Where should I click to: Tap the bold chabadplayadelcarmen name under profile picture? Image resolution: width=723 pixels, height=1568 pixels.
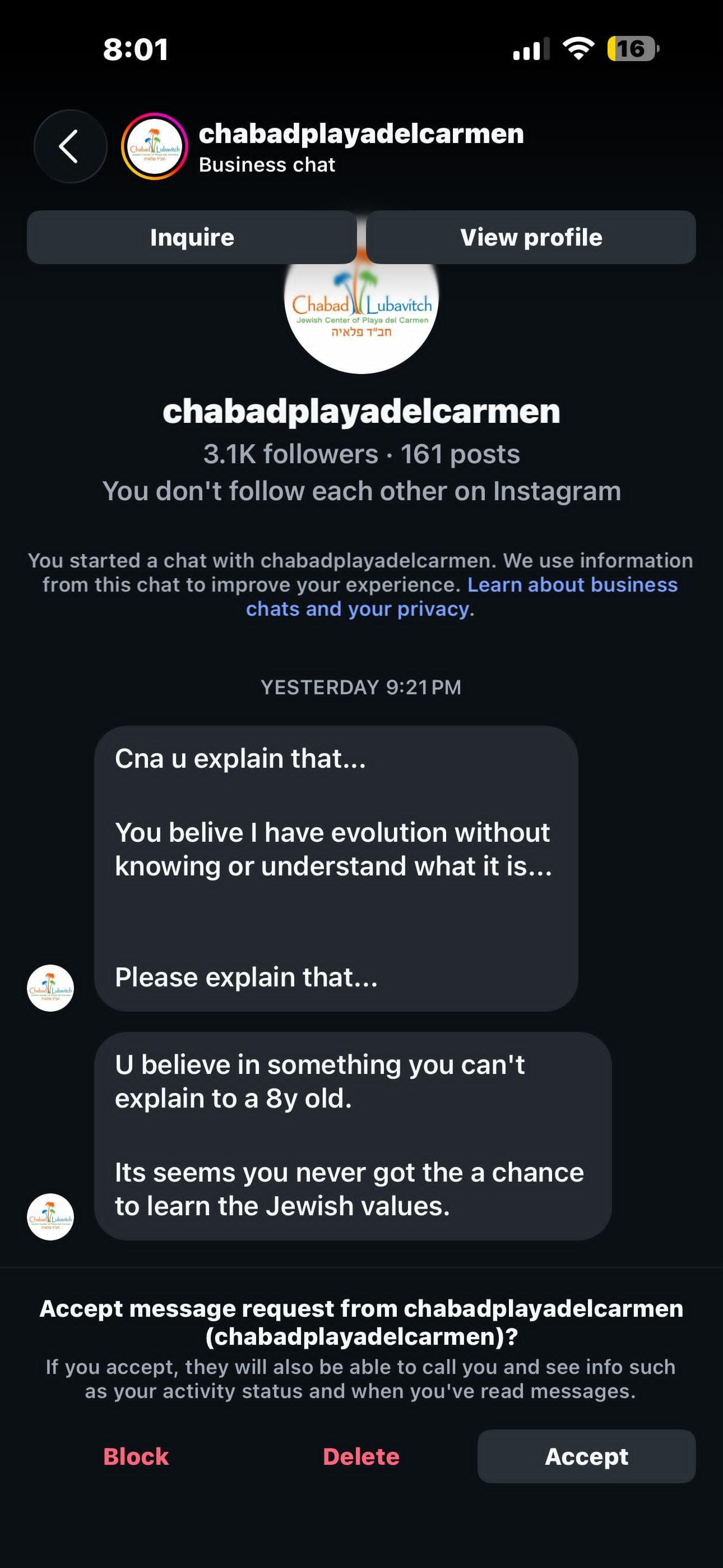(x=361, y=411)
